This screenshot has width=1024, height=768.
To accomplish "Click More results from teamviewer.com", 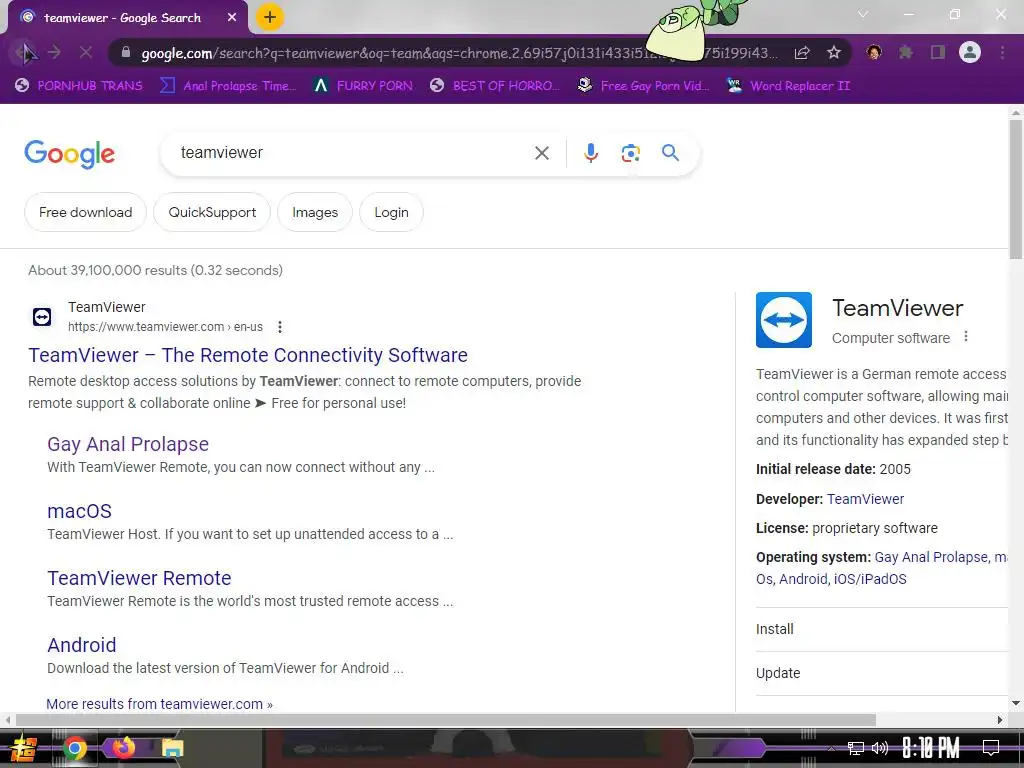I will 159,704.
